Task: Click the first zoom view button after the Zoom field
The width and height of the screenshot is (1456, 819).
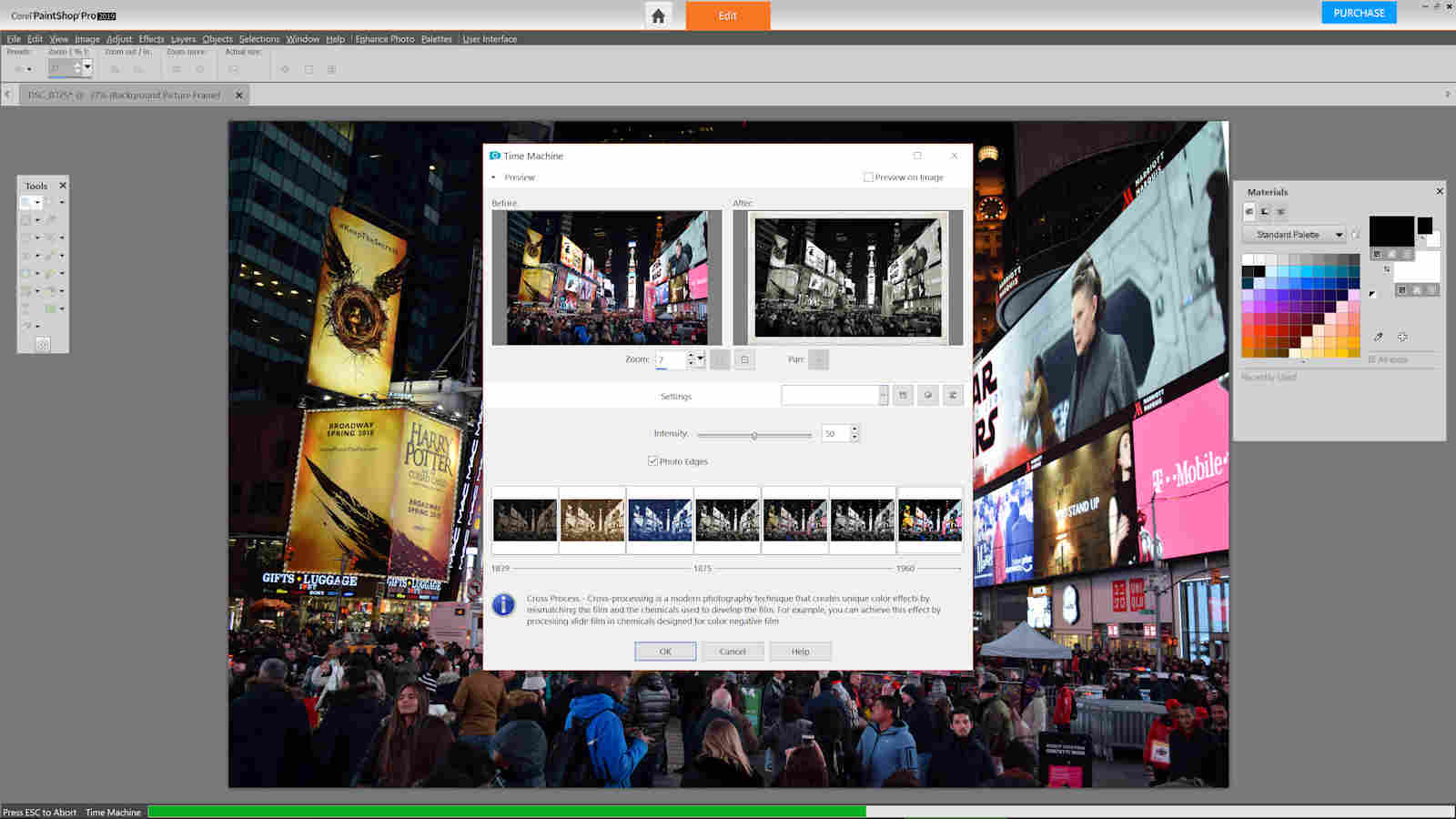Action: coord(720,359)
